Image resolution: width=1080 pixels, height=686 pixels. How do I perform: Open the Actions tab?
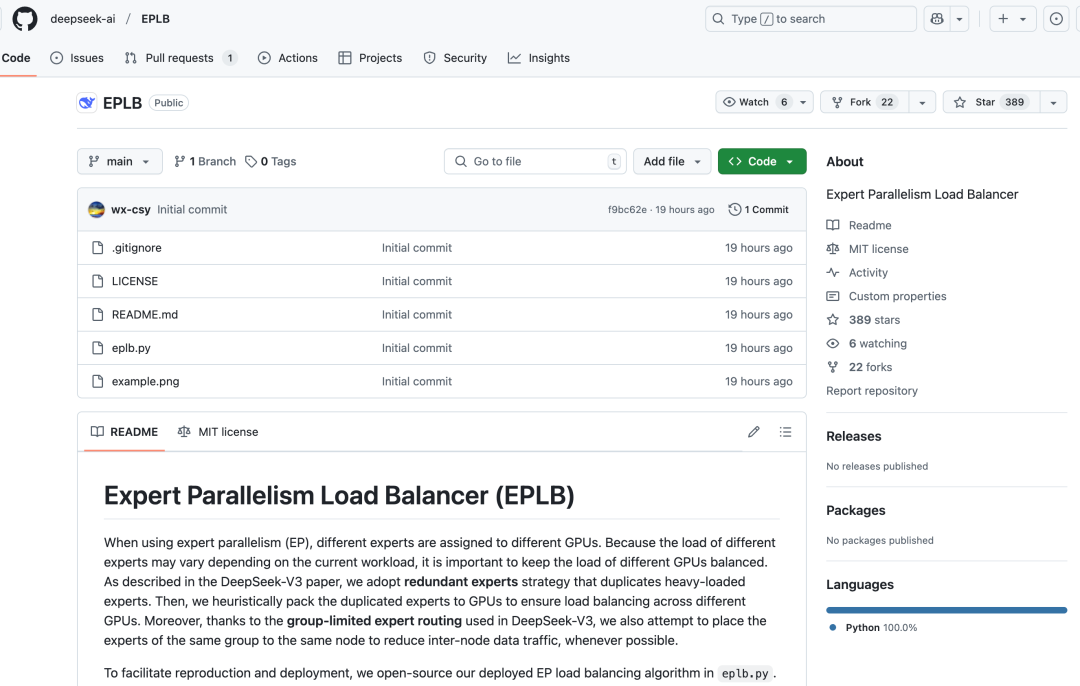click(x=288, y=58)
